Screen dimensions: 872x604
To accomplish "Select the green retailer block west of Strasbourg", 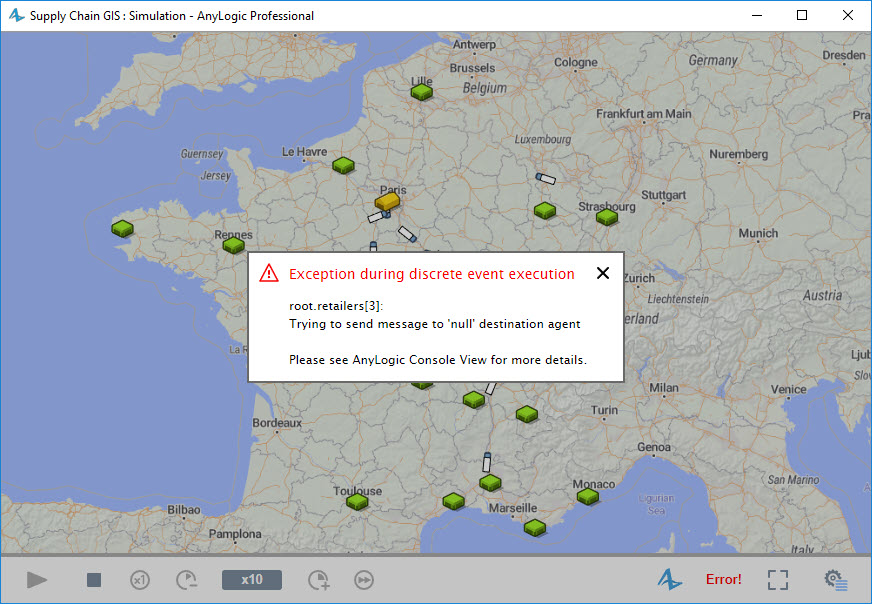I will [545, 210].
